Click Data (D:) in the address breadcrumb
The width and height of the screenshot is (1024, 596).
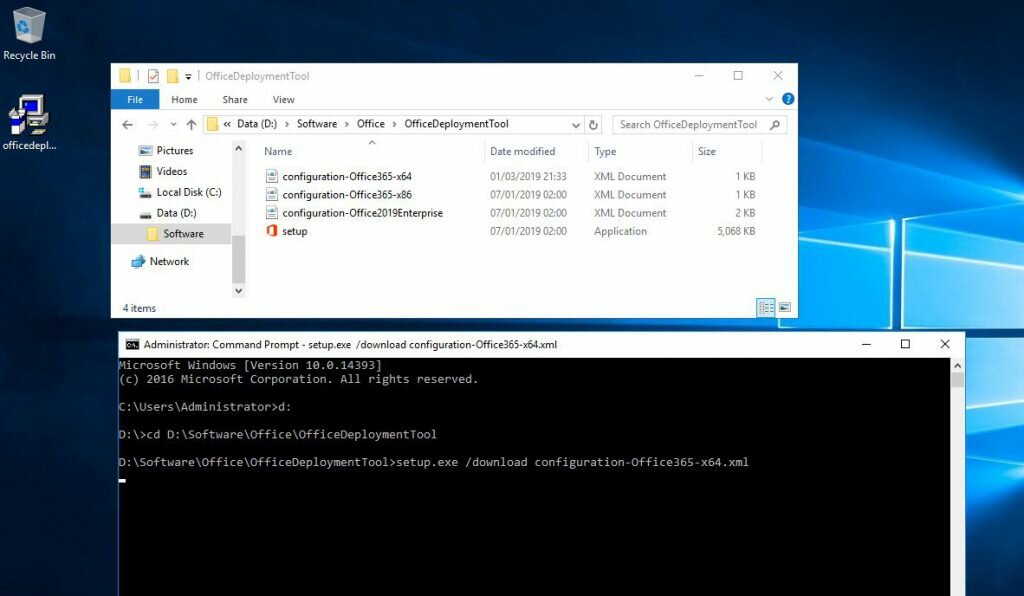click(x=257, y=124)
